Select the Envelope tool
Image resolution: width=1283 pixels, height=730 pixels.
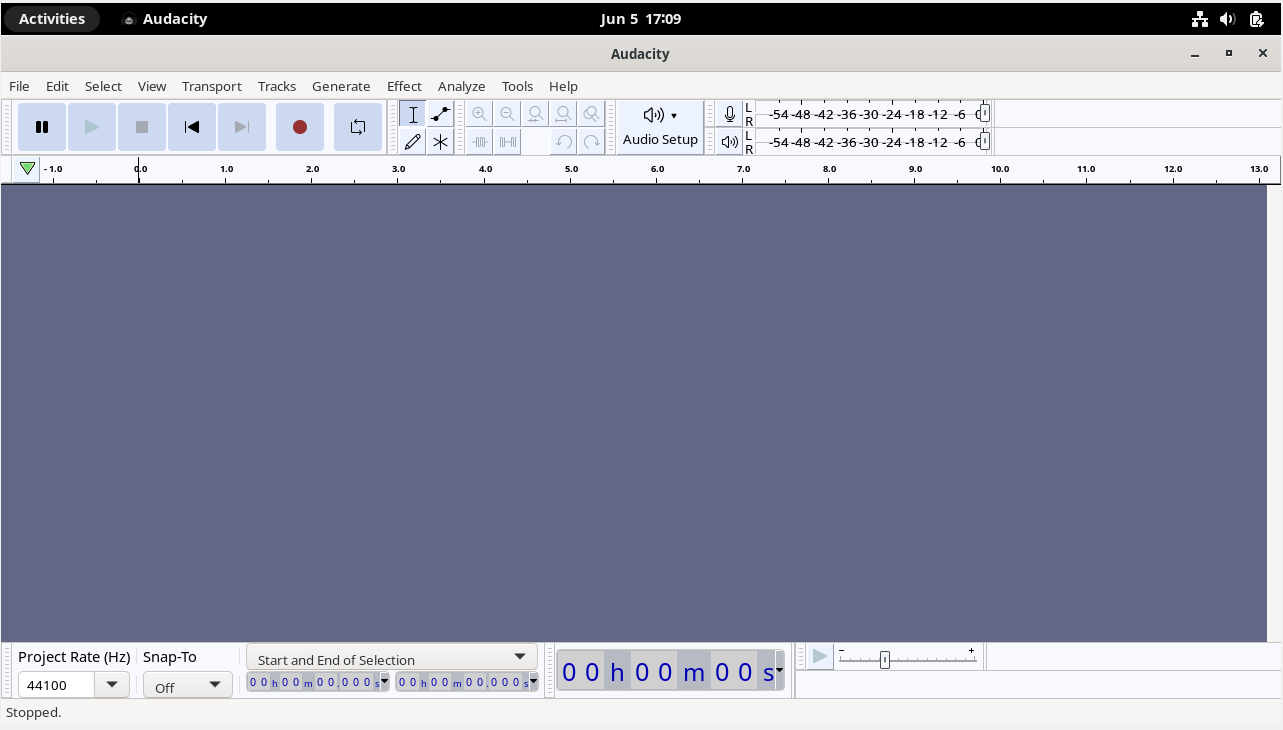tap(441, 114)
